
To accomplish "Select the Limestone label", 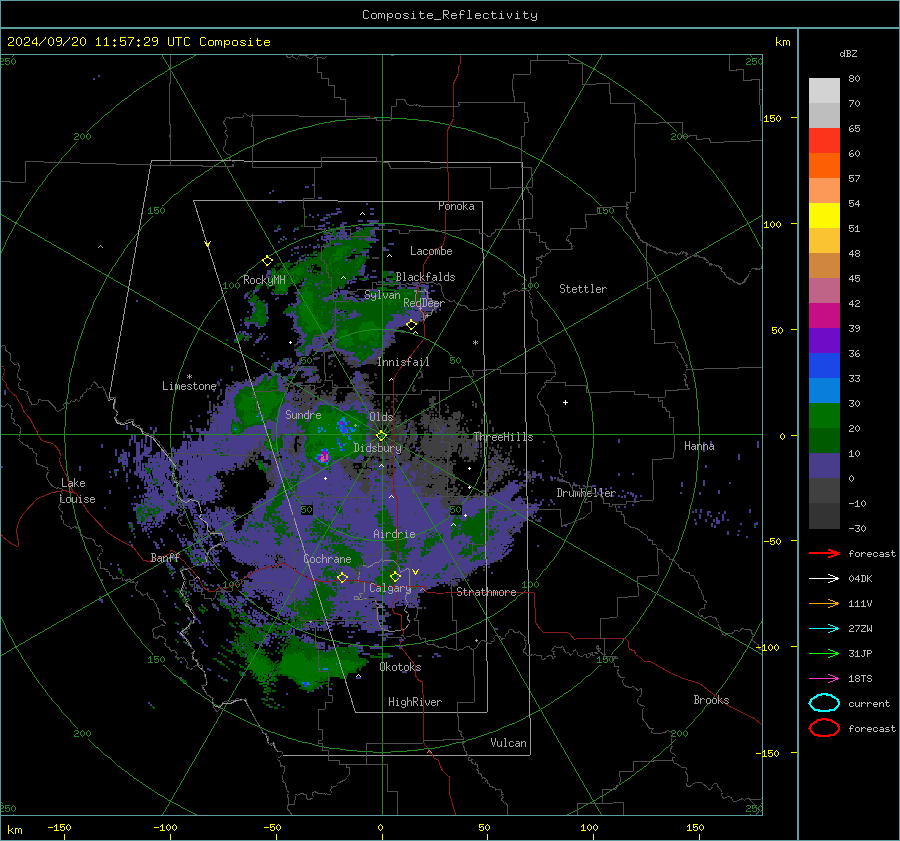I will point(189,386).
